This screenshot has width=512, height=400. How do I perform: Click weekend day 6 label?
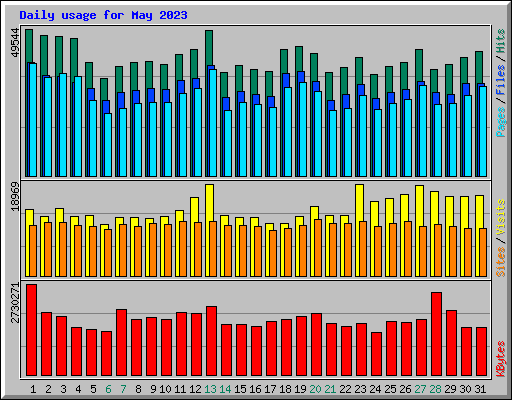coord(108,389)
